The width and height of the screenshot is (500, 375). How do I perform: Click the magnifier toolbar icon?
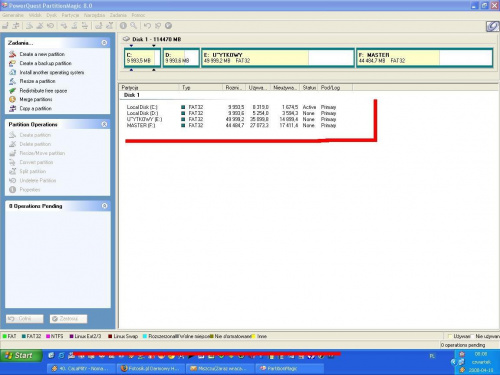point(133,25)
